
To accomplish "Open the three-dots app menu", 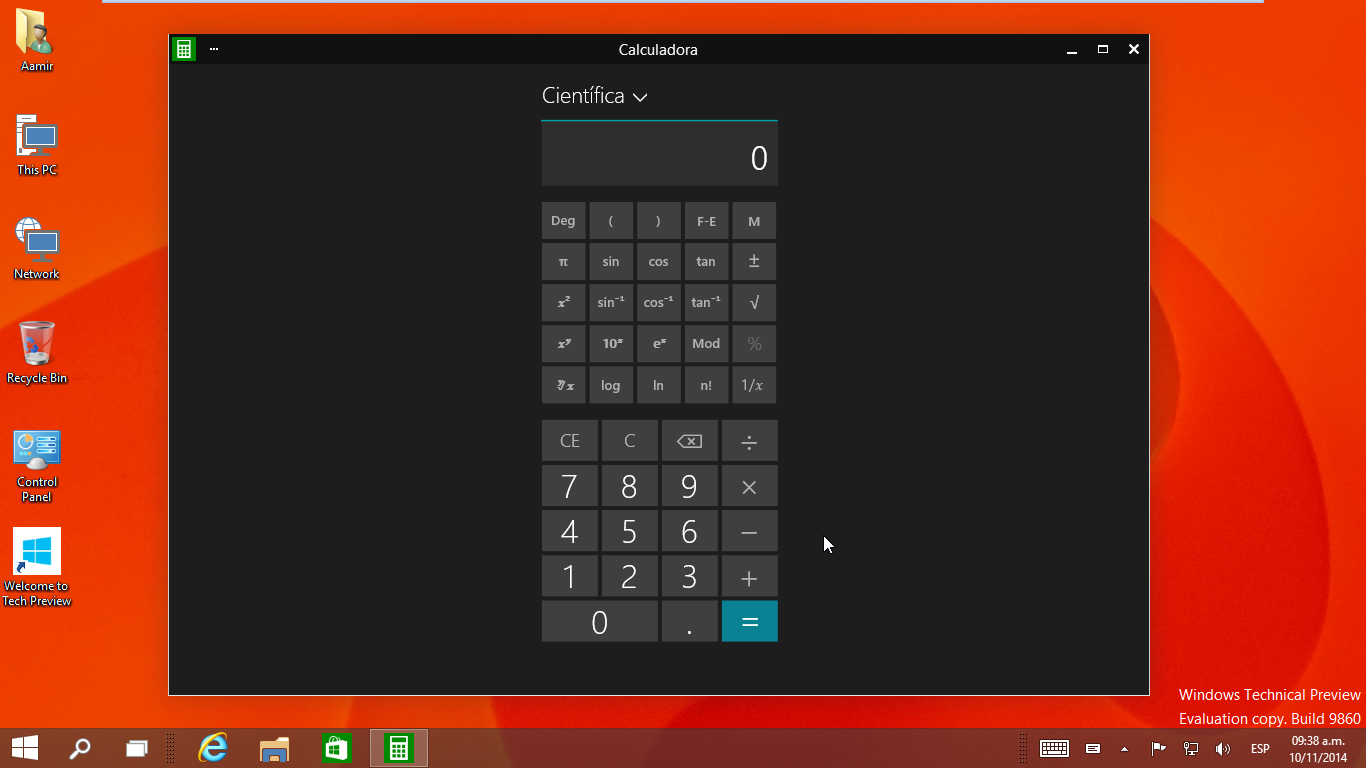I will pos(214,49).
